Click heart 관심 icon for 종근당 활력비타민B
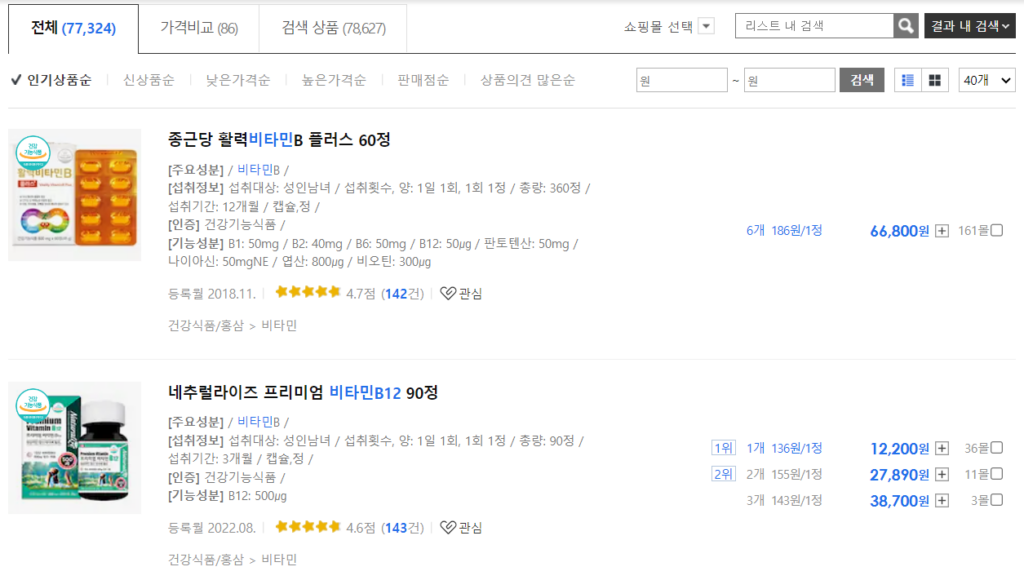The image size is (1024, 580). pos(461,293)
